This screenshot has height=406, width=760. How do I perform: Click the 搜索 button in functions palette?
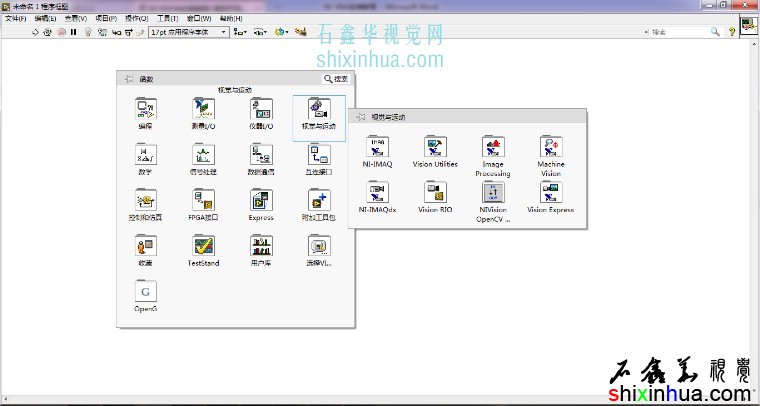(x=336, y=79)
